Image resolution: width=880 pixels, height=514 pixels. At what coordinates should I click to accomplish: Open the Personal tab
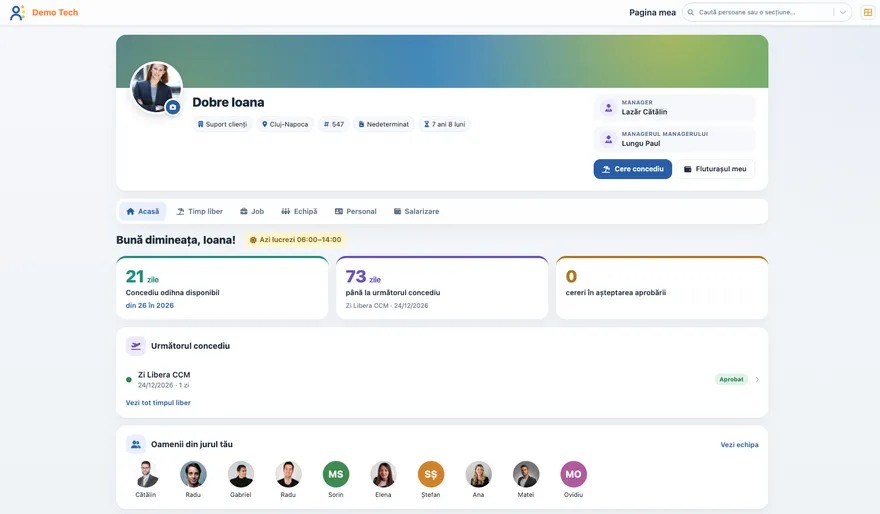click(356, 212)
